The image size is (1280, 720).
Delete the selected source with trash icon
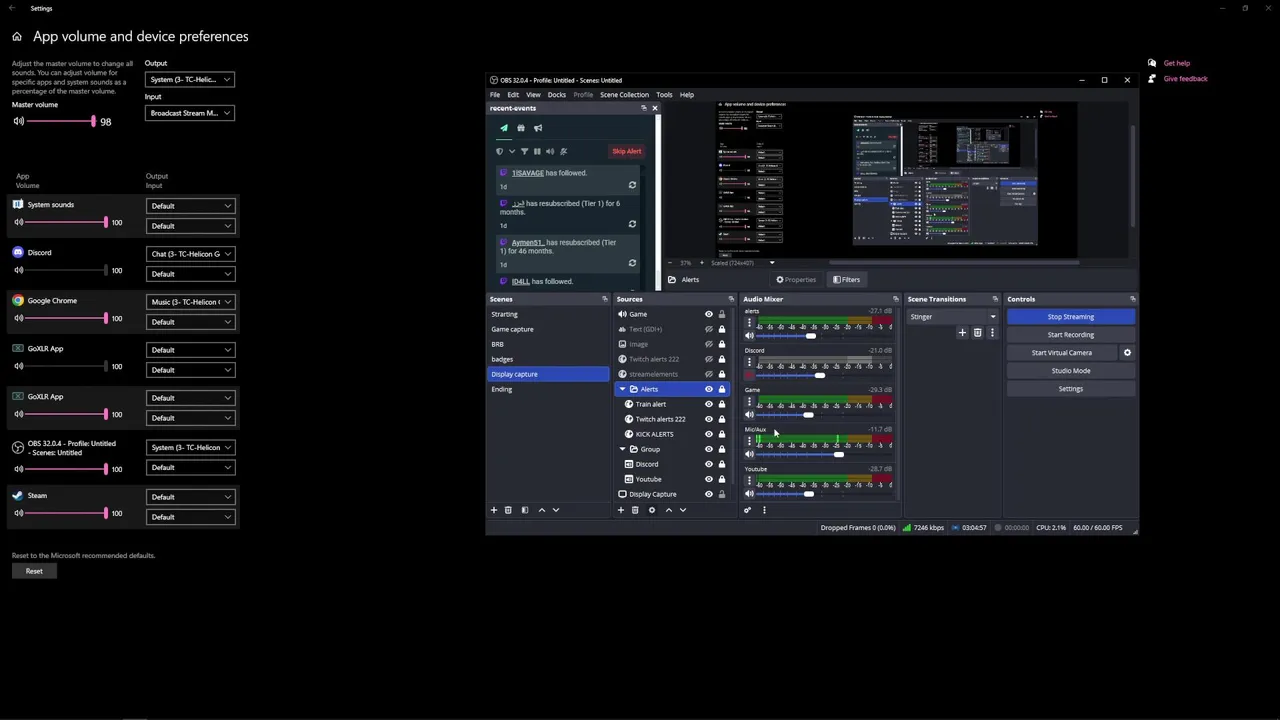click(635, 510)
